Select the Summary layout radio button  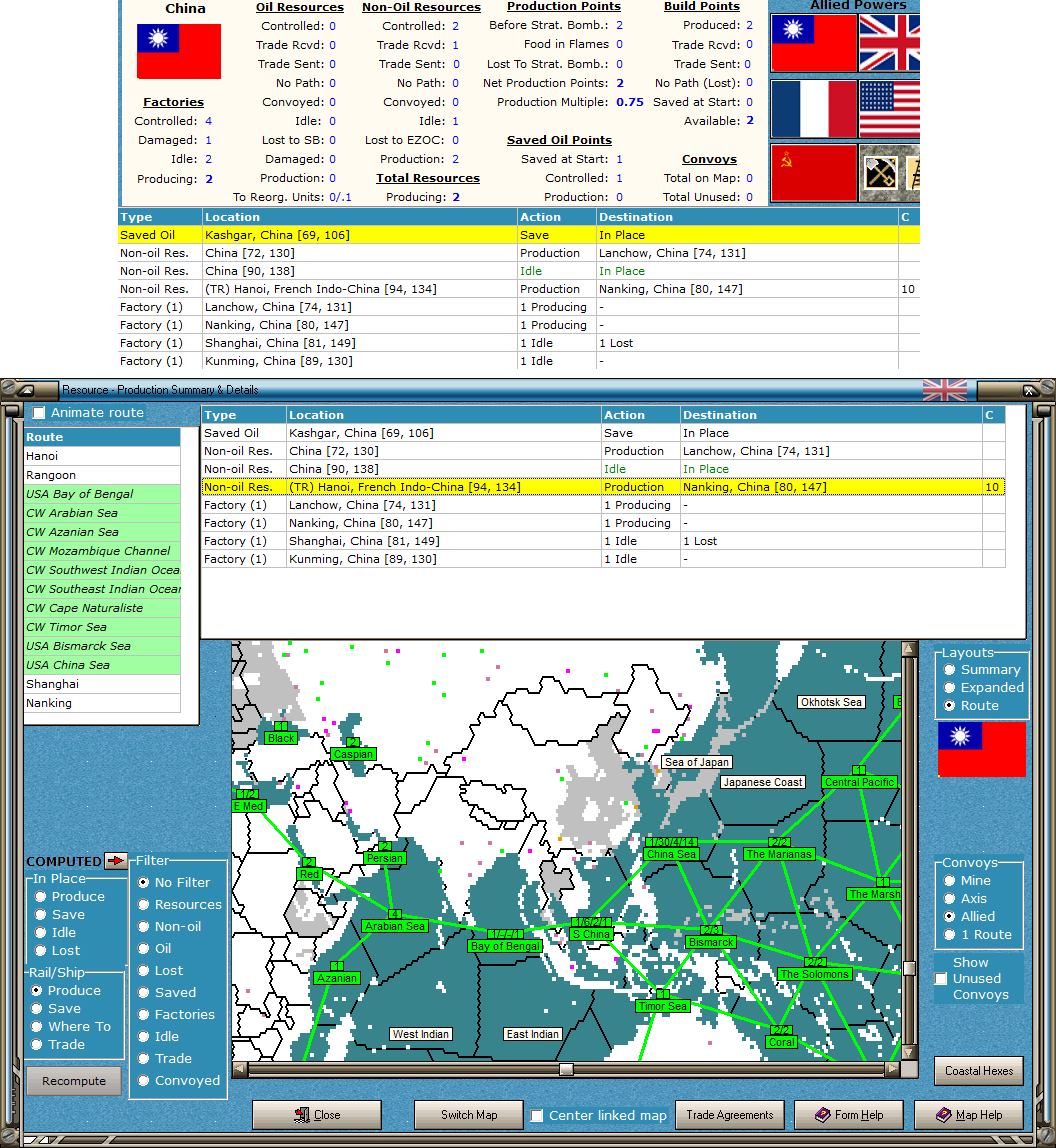pyautogui.click(x=950, y=670)
